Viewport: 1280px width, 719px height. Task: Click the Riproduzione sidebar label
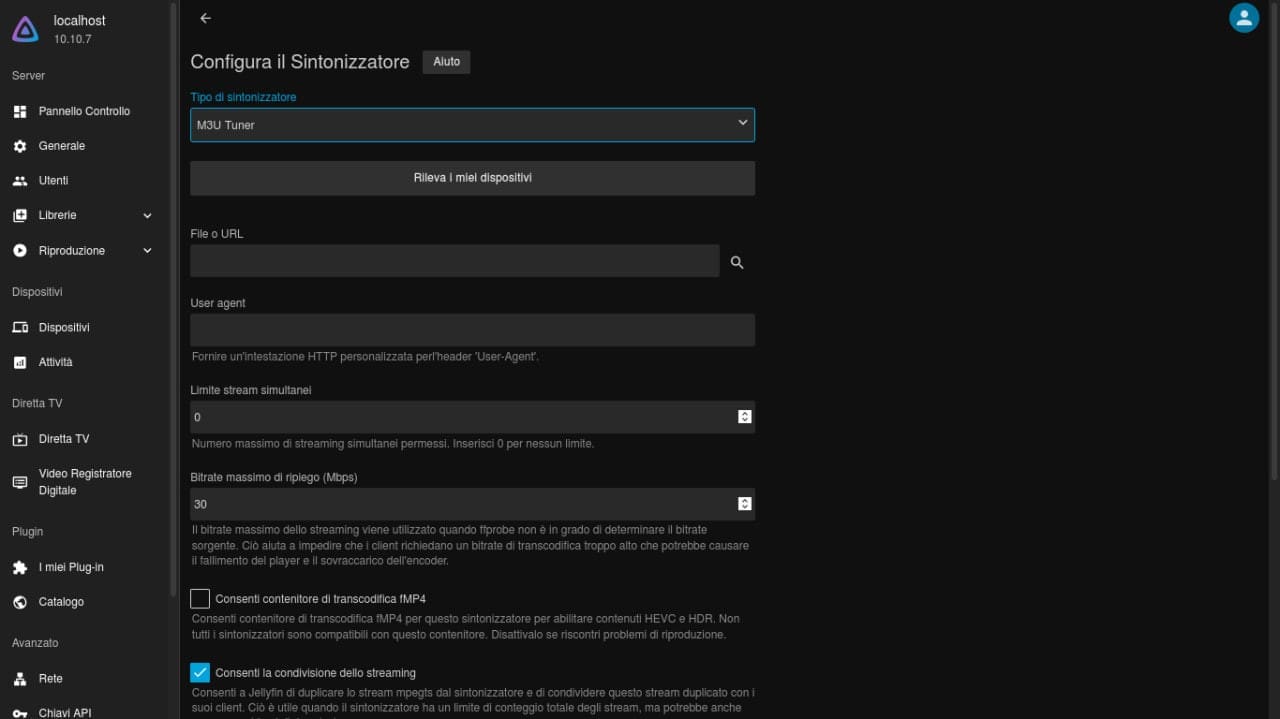click(72, 251)
